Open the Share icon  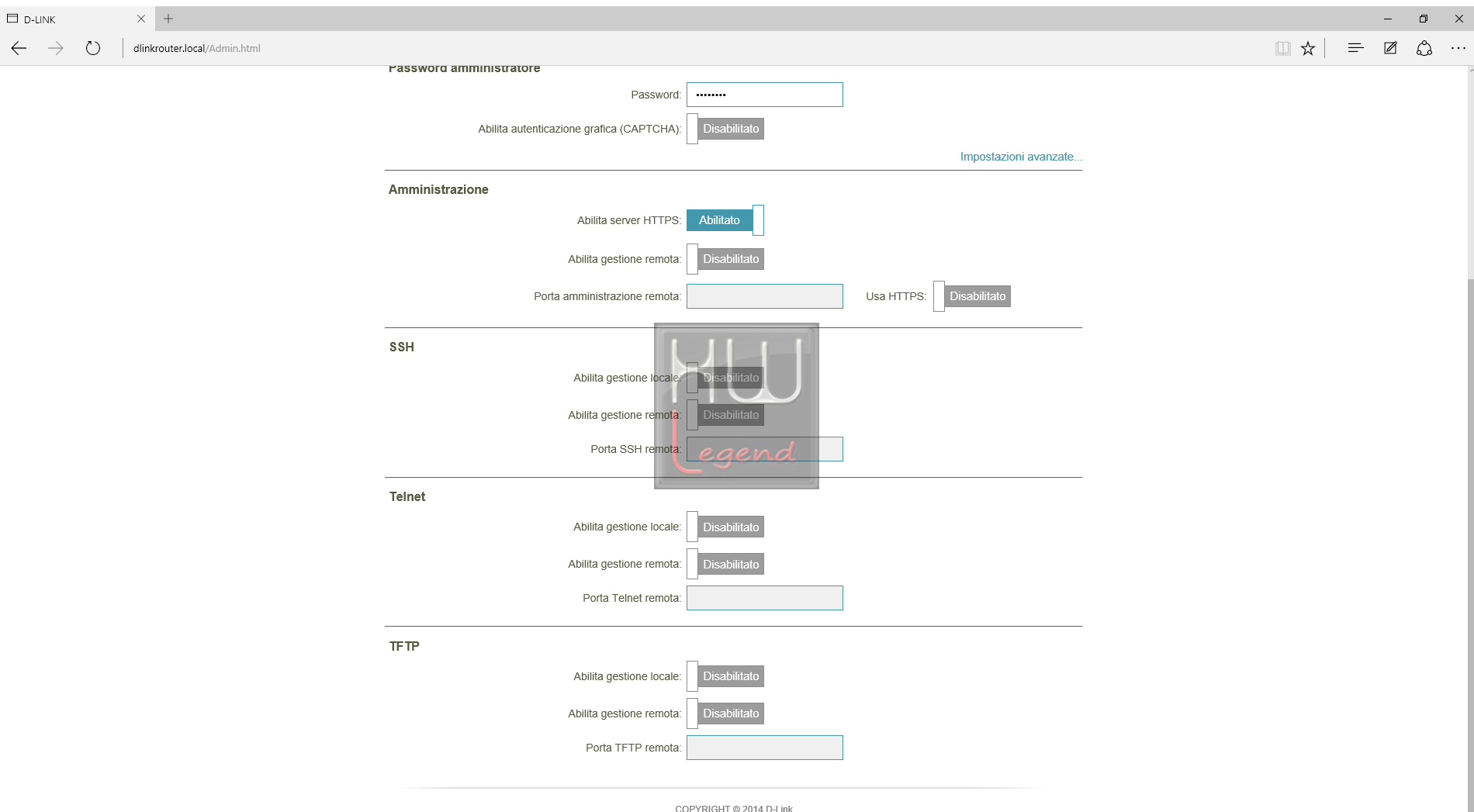click(x=1424, y=48)
